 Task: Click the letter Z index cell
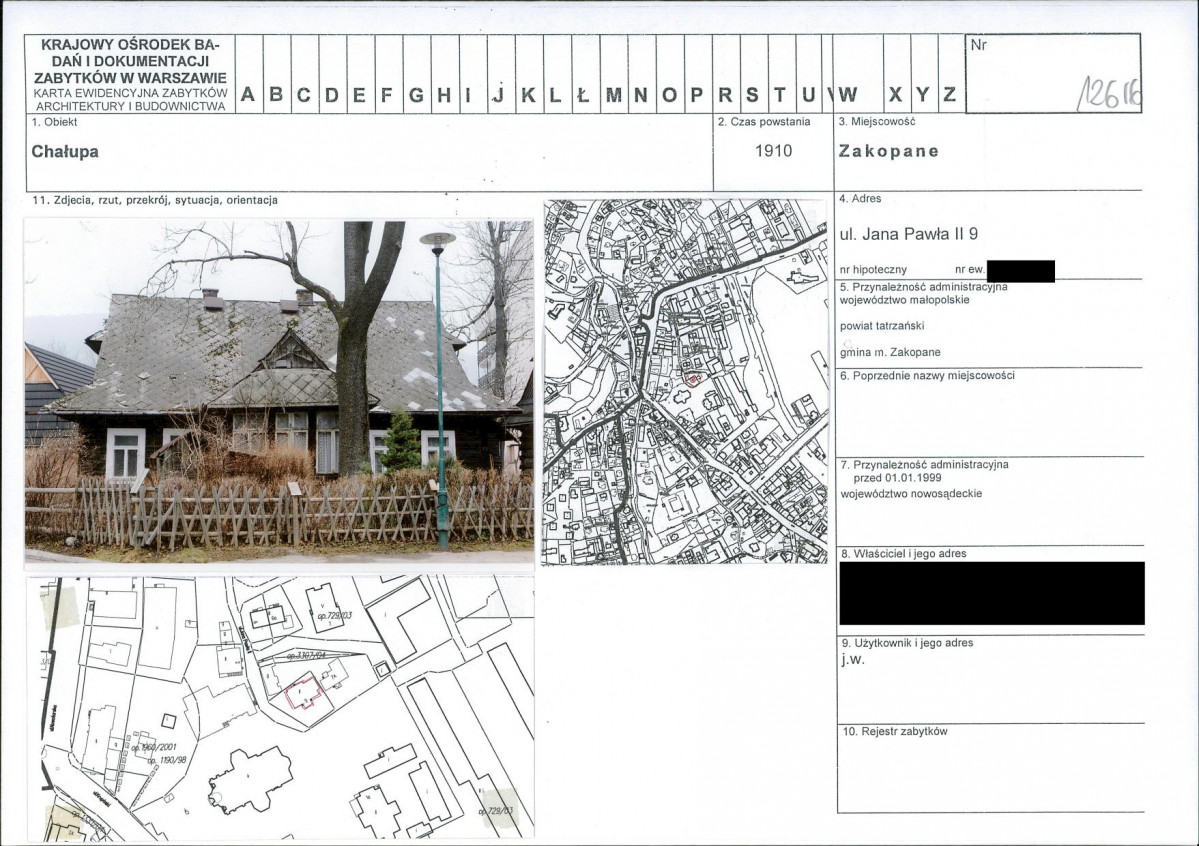pyautogui.click(x=950, y=95)
